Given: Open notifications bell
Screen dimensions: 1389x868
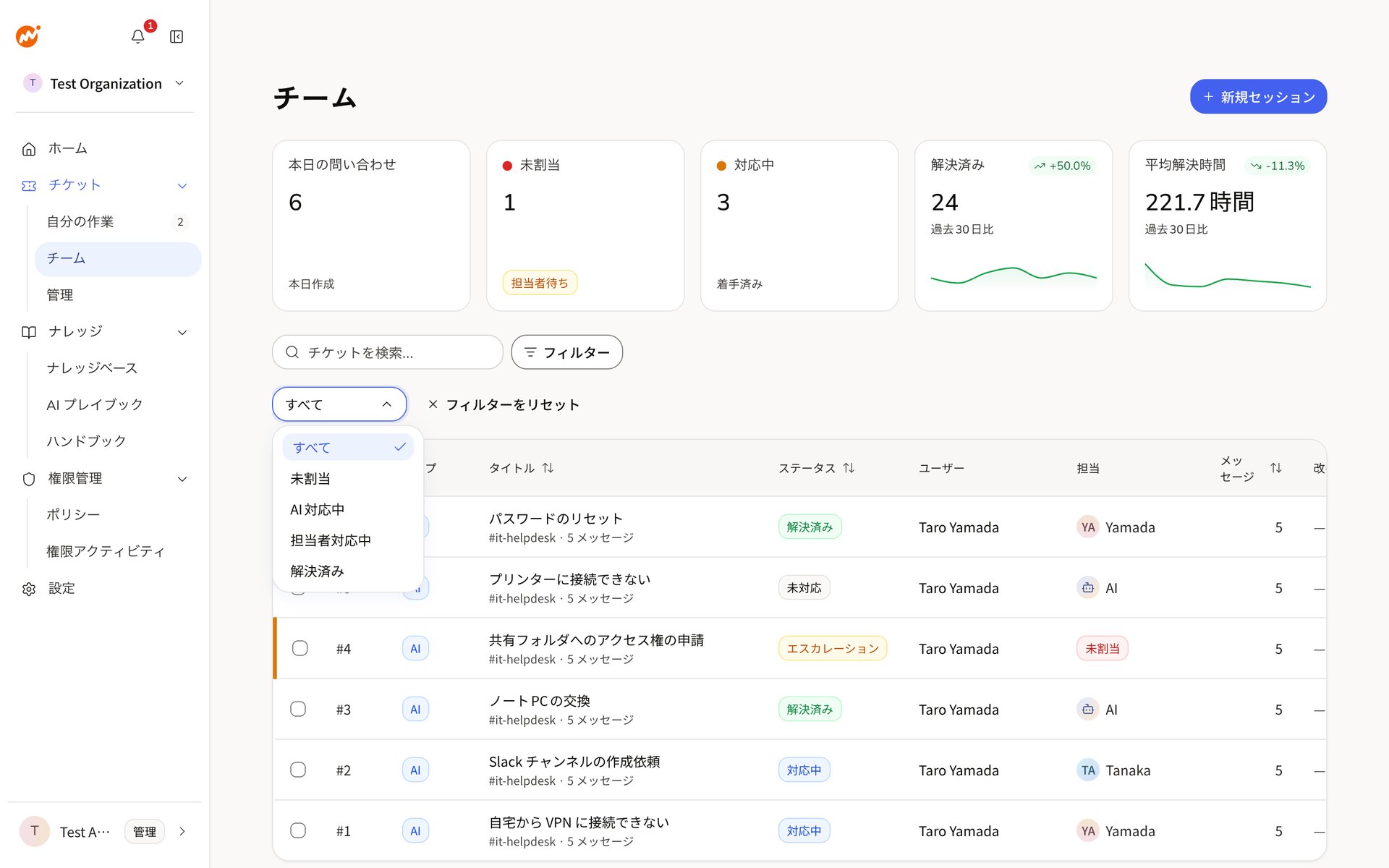Looking at the screenshot, I should coord(137,36).
